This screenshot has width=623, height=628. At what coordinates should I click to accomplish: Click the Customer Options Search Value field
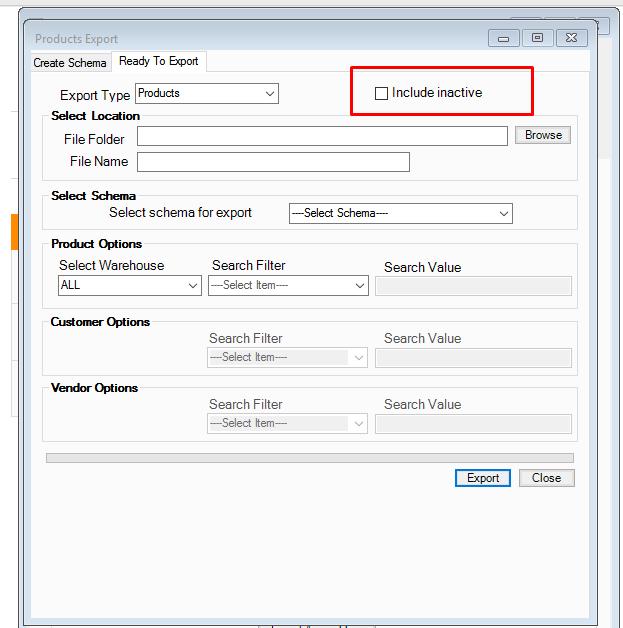coord(473,358)
